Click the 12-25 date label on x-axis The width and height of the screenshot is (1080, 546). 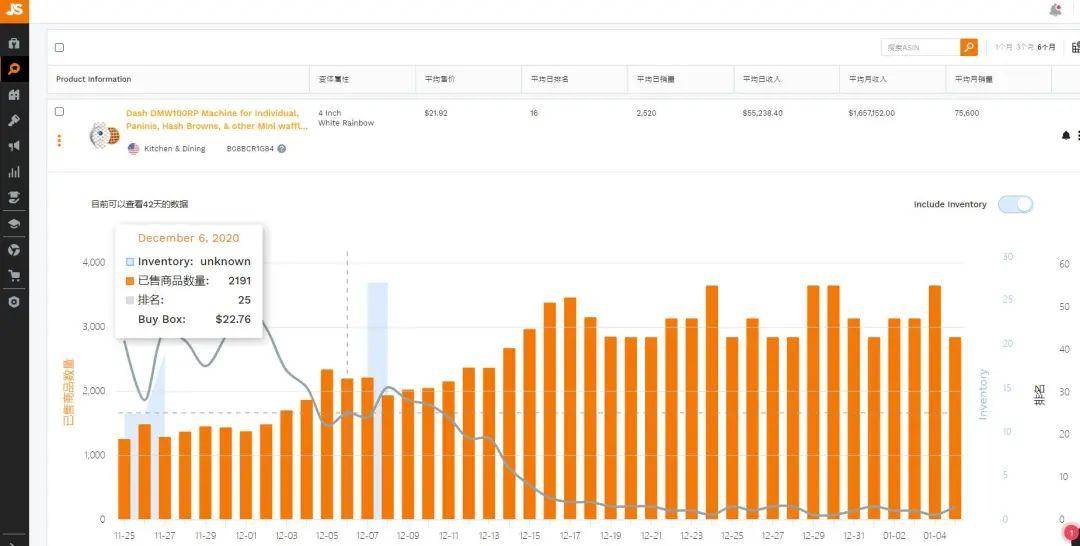(732, 536)
